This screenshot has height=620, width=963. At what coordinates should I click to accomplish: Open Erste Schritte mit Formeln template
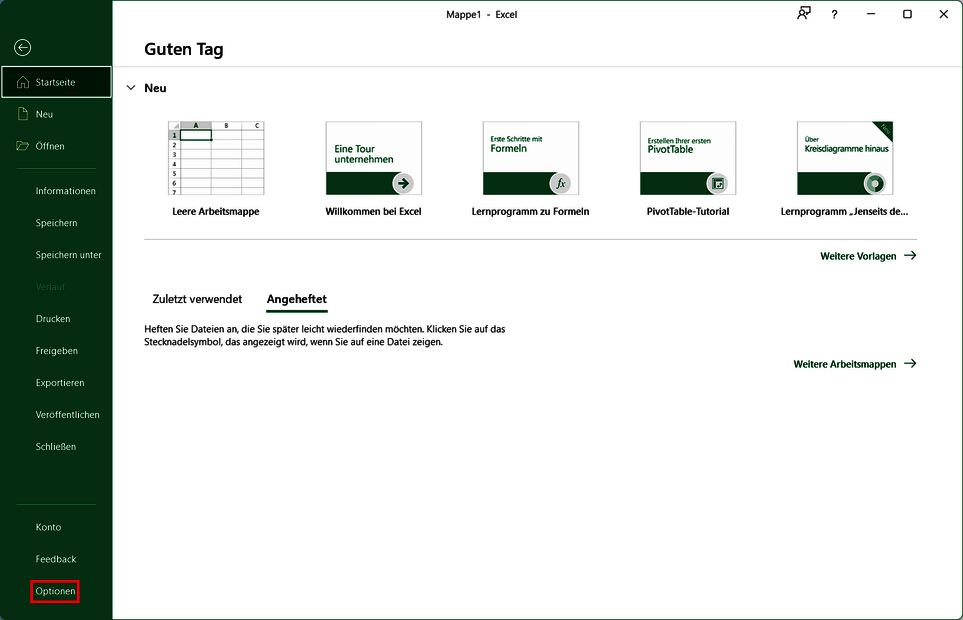531,158
